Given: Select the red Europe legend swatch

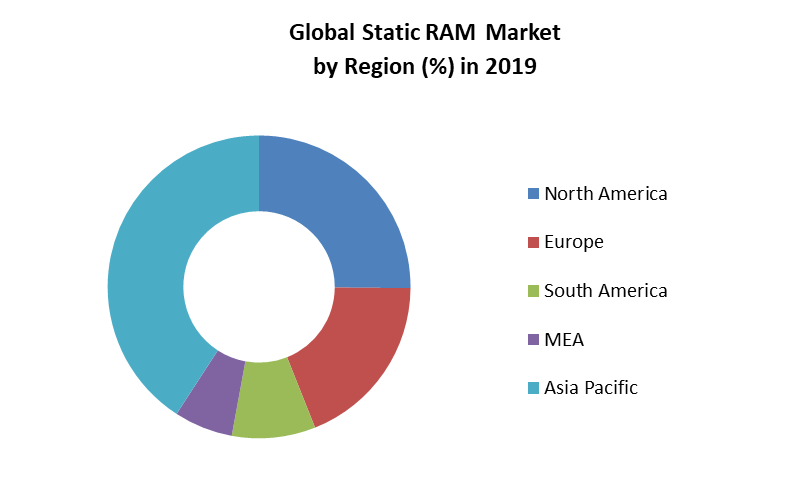Looking at the screenshot, I should [x=534, y=242].
